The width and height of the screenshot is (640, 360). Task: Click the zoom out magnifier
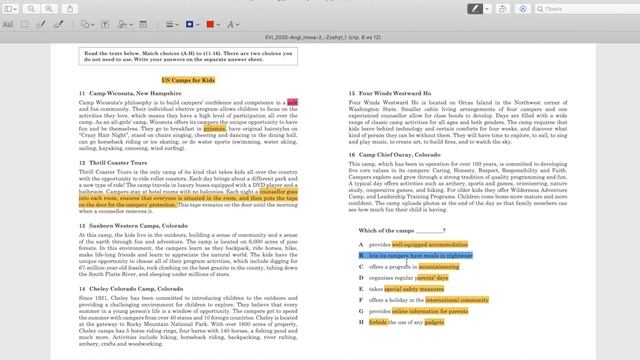(31, 9)
